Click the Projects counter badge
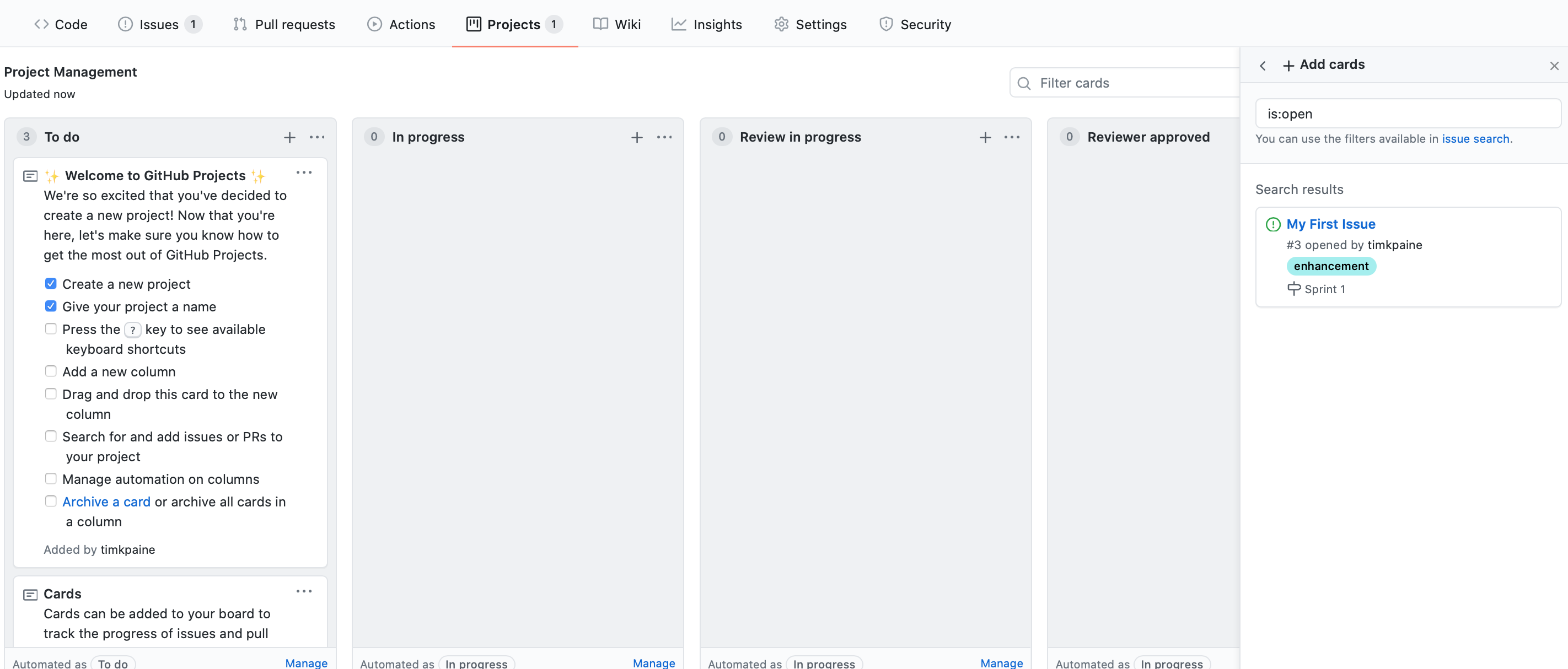The image size is (1568, 669). point(554,24)
